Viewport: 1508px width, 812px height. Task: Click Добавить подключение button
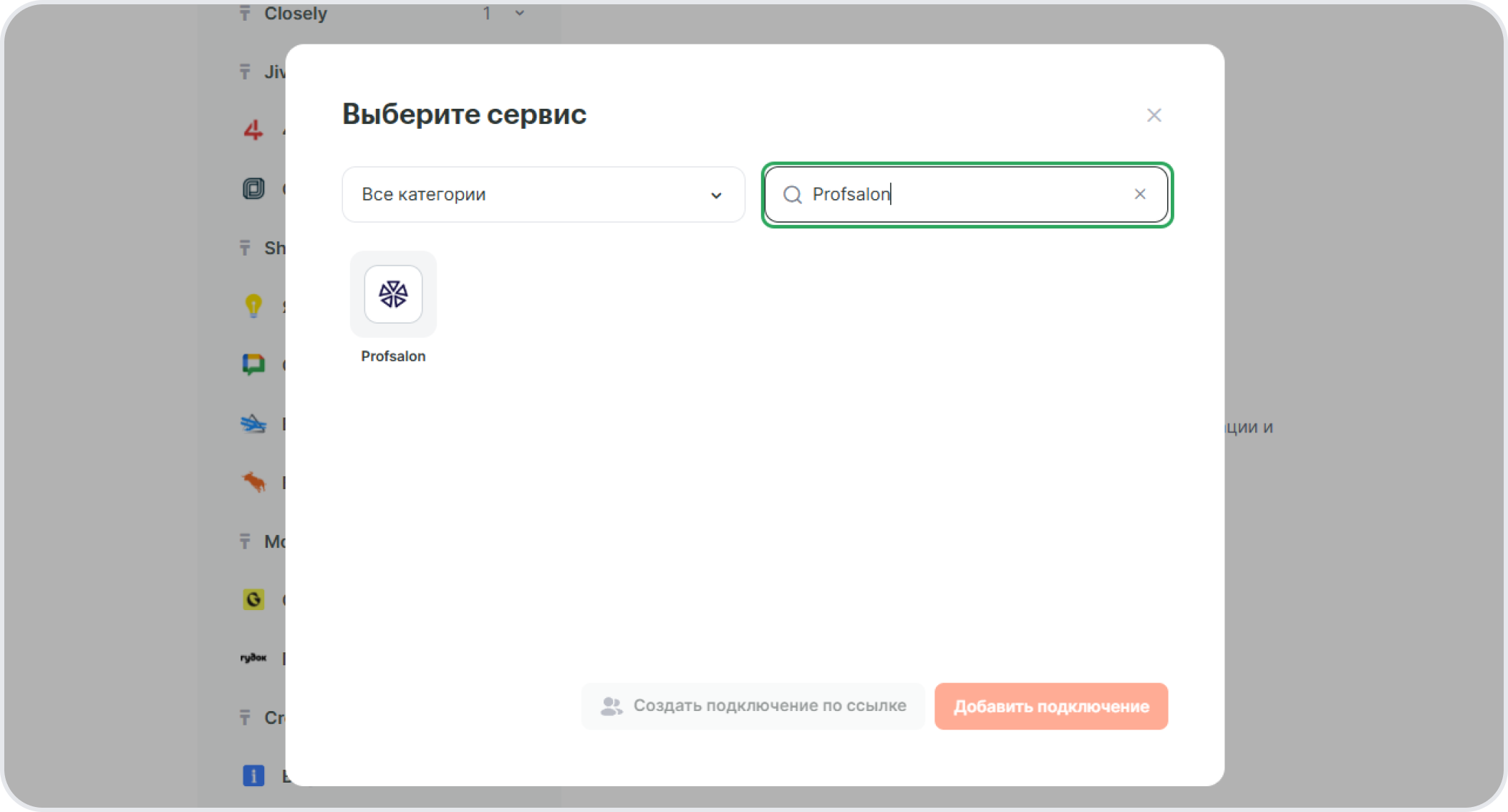(x=1050, y=706)
